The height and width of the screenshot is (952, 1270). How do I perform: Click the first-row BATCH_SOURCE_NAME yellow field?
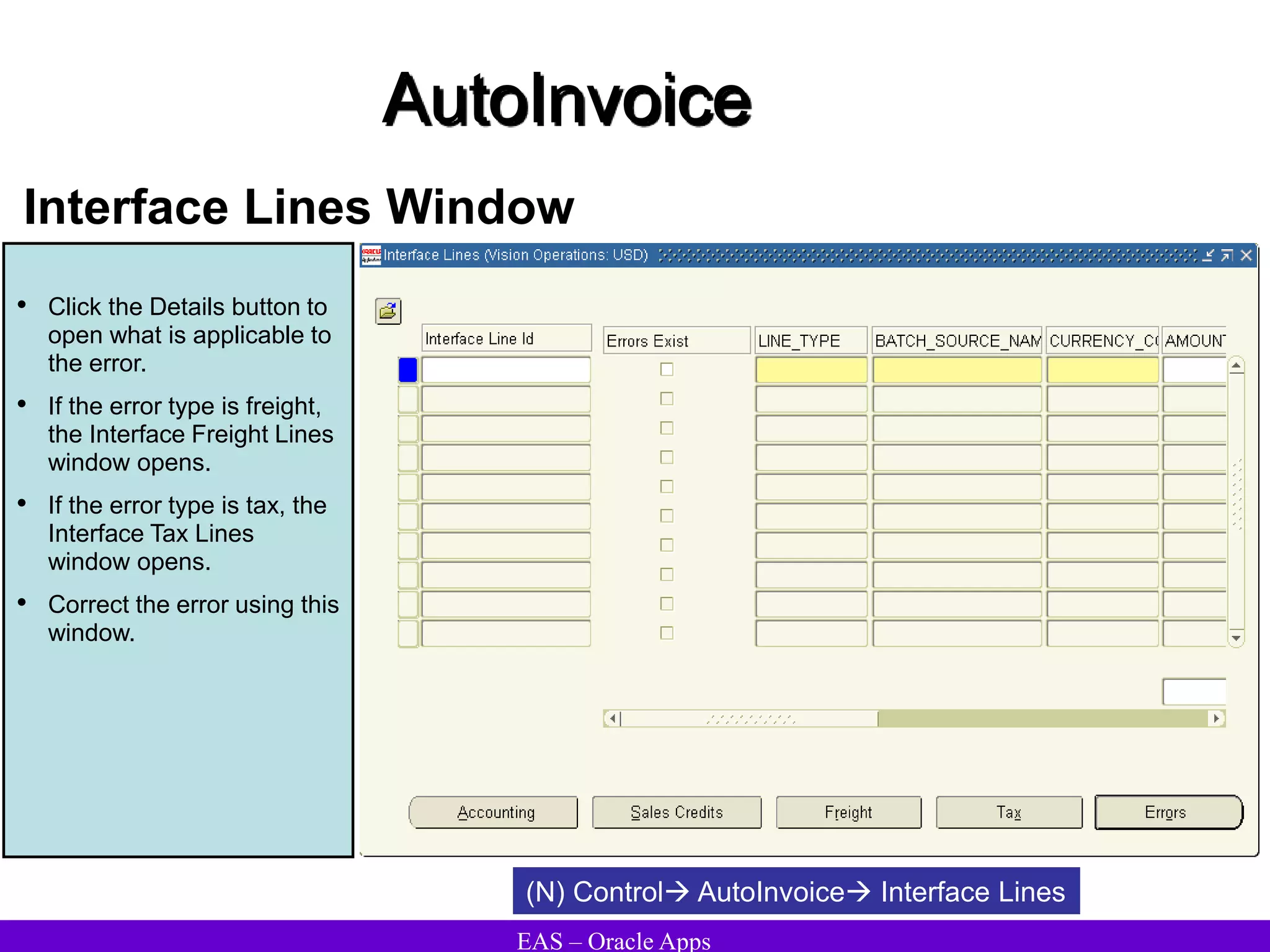point(957,370)
